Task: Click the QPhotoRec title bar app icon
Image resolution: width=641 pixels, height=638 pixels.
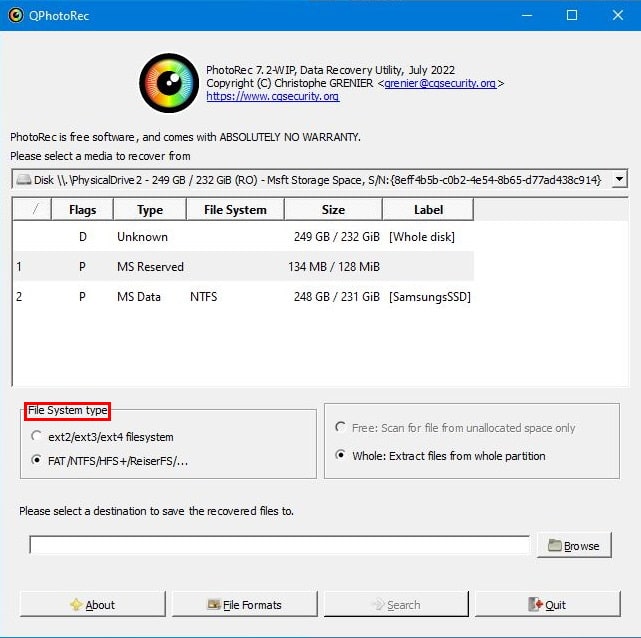Action: 16,16
